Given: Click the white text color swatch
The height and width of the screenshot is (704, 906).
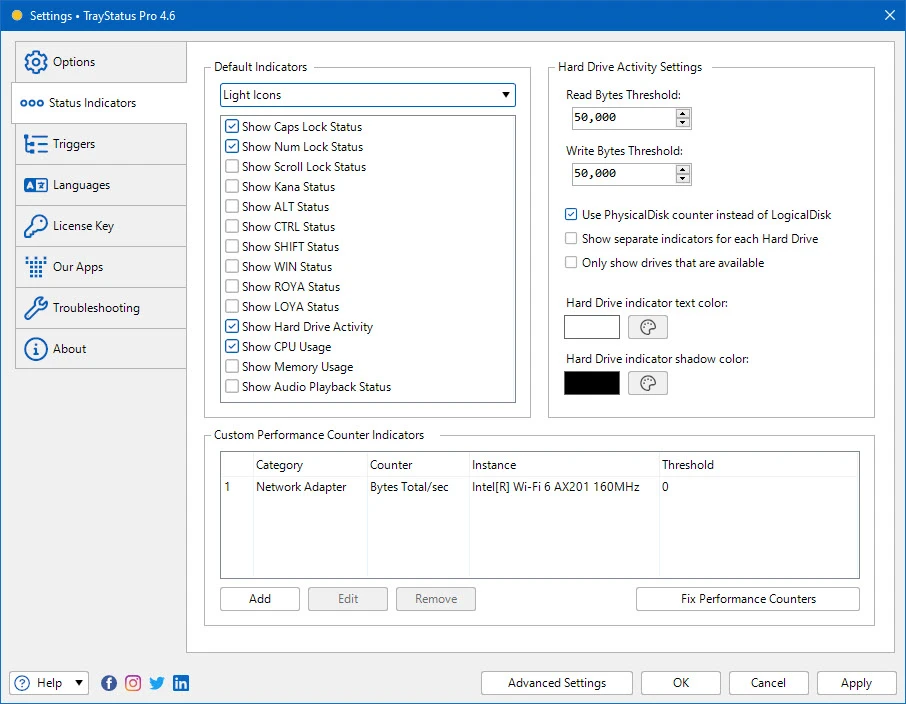Looking at the screenshot, I should pos(592,327).
